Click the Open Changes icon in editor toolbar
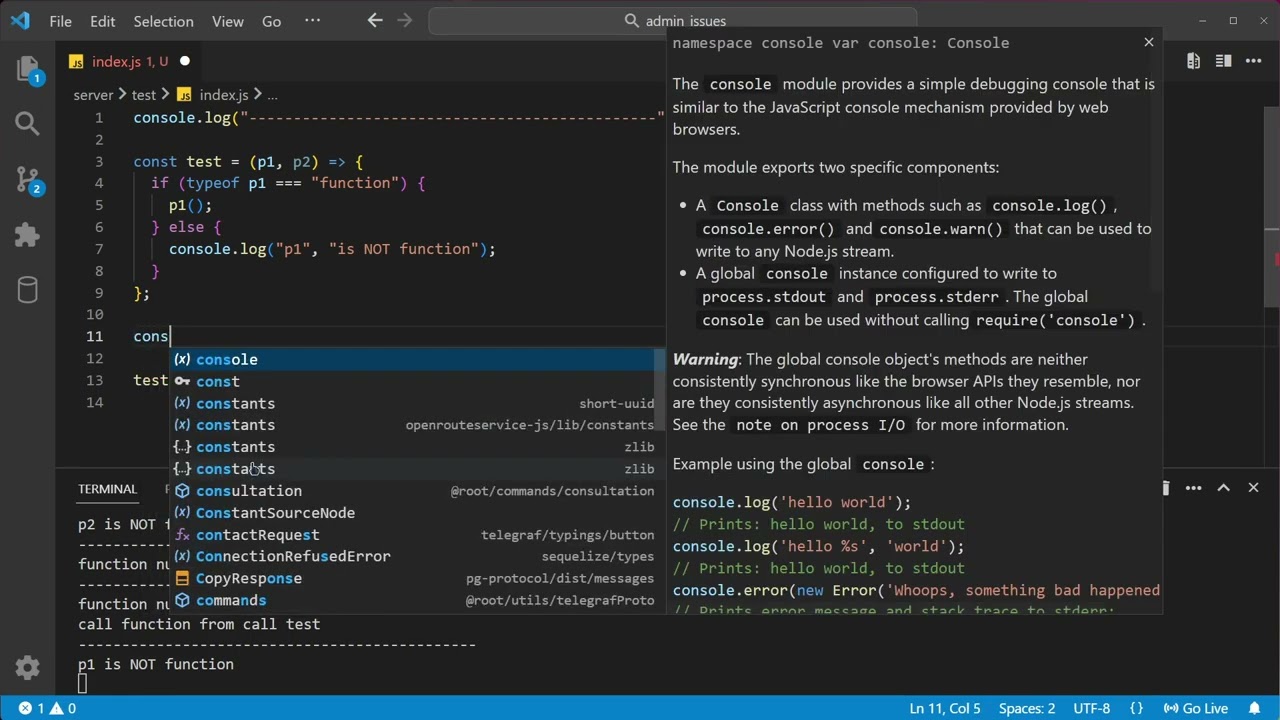The image size is (1280, 720). (x=1193, y=61)
